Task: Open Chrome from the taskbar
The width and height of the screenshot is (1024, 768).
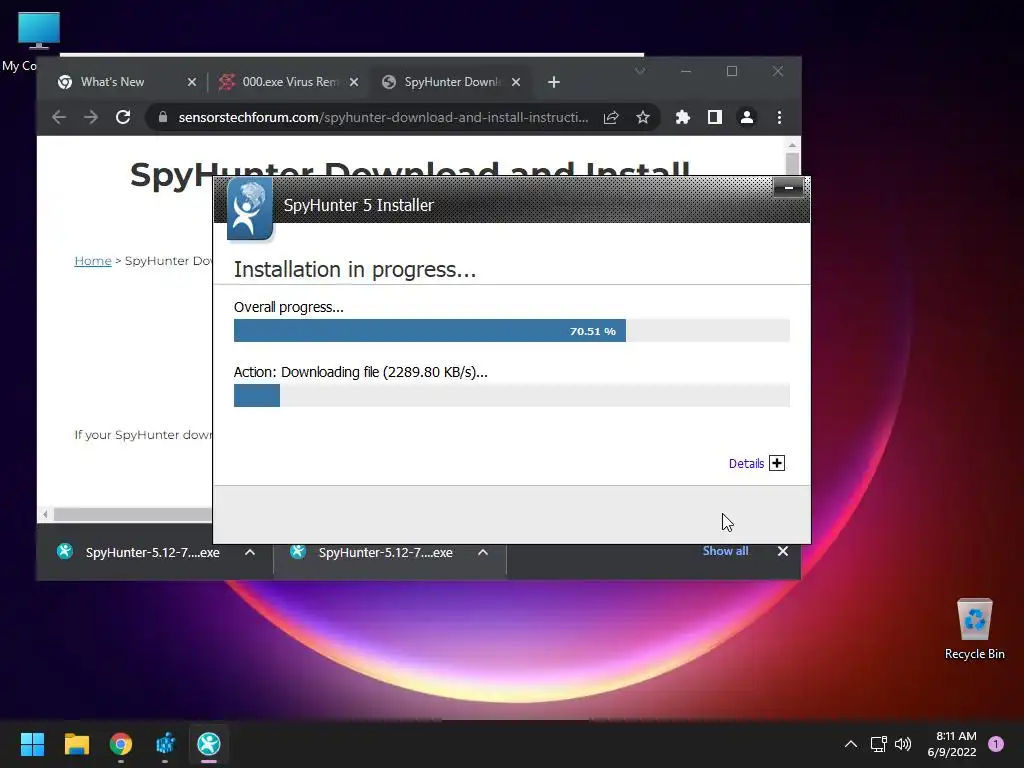Action: pyautogui.click(x=121, y=744)
